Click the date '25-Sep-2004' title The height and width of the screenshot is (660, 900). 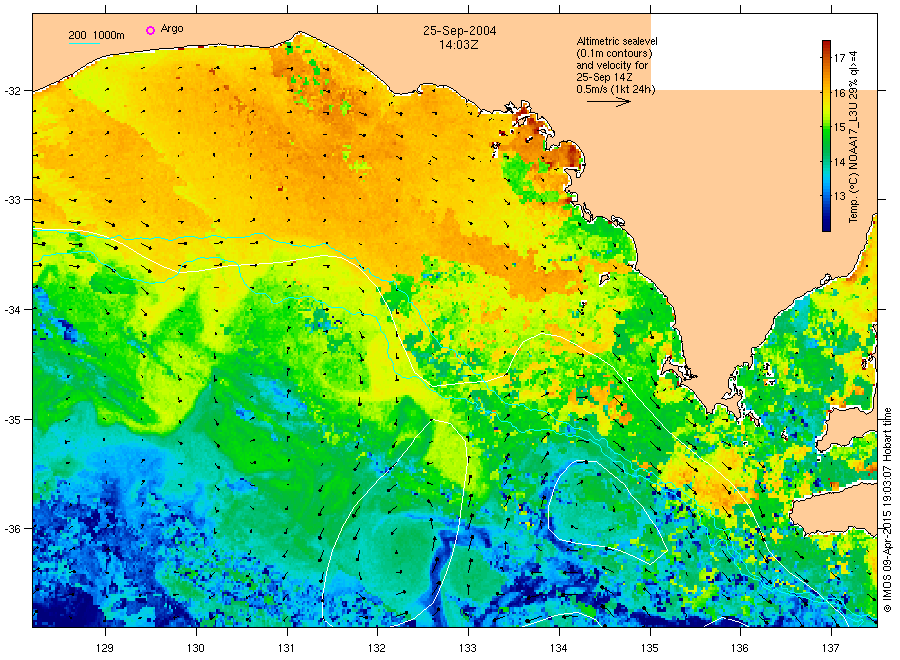pyautogui.click(x=460, y=31)
